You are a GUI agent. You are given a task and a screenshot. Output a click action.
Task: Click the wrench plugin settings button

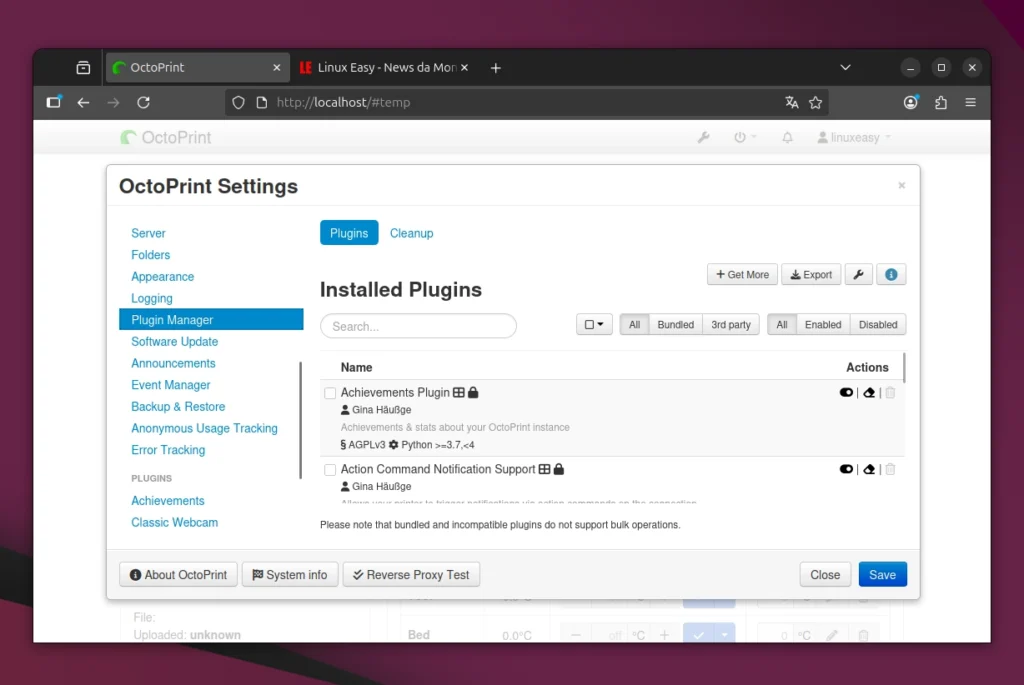tap(859, 275)
